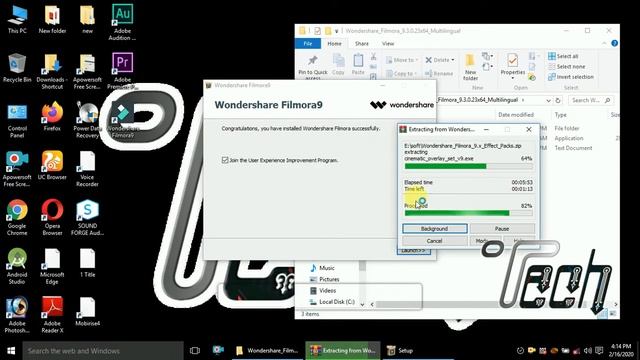640x360 pixels.
Task: Sort by Type column header
Action: click(x=561, y=115)
